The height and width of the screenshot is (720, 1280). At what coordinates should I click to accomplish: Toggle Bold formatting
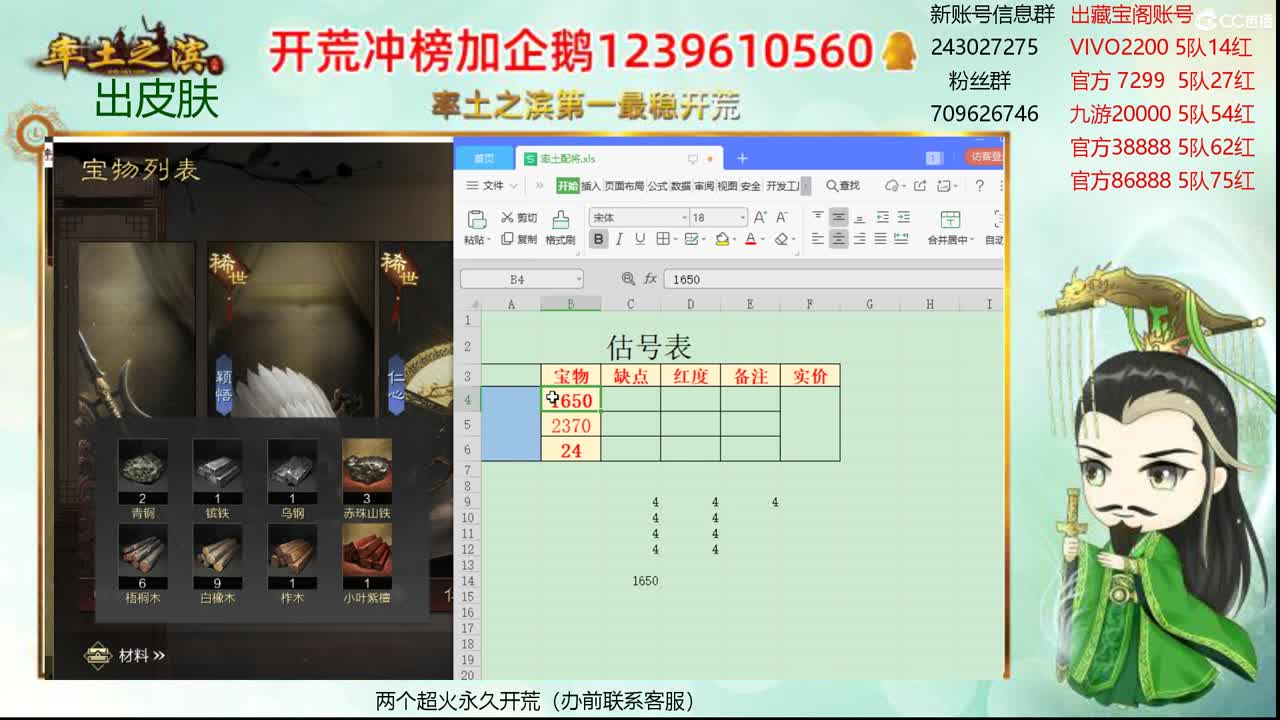click(x=598, y=239)
